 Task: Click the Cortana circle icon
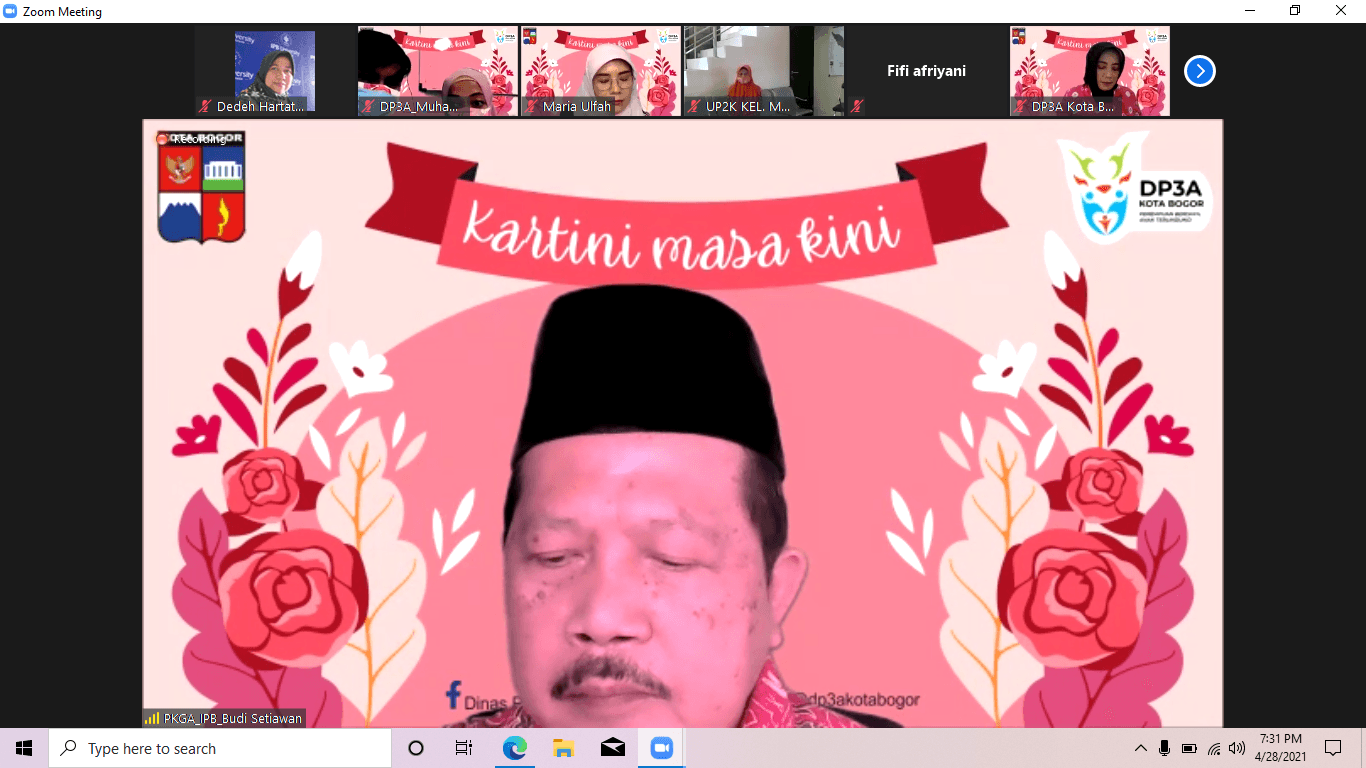(416, 748)
